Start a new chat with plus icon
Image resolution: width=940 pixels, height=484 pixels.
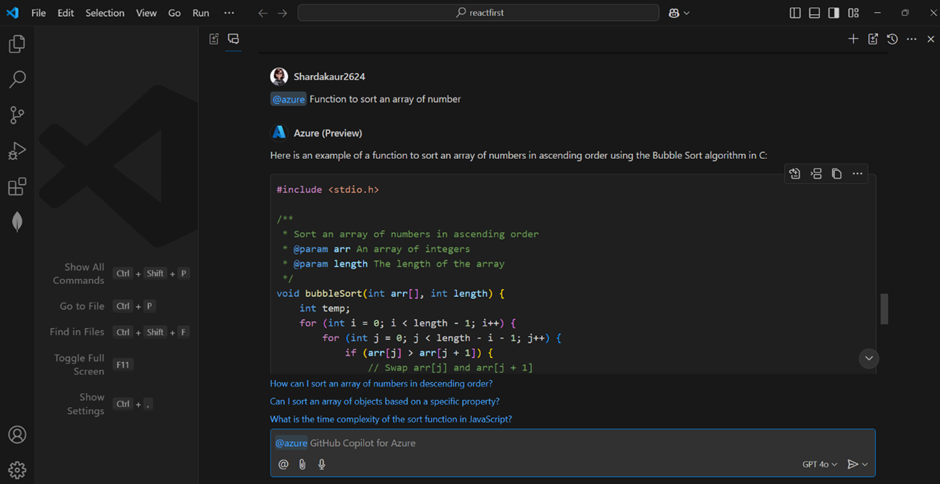point(853,39)
